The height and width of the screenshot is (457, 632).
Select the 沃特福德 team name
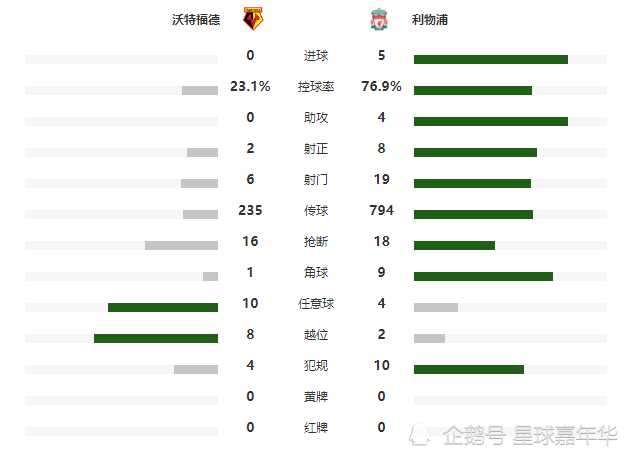tap(196, 19)
